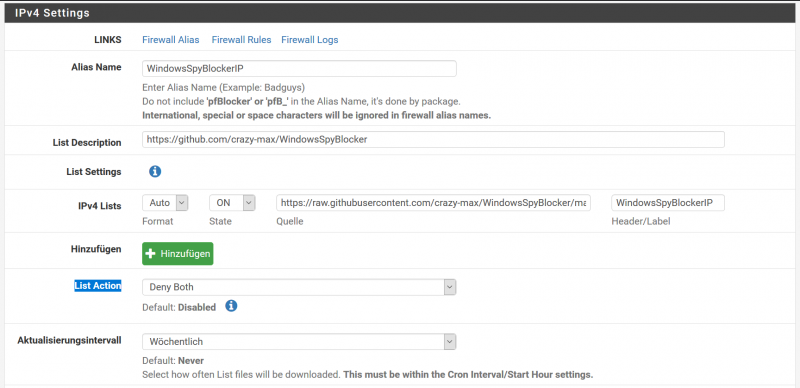The width and height of the screenshot is (800, 388).
Task: Click the Aktualisierungsintervall field label
Action: [x=69, y=340]
